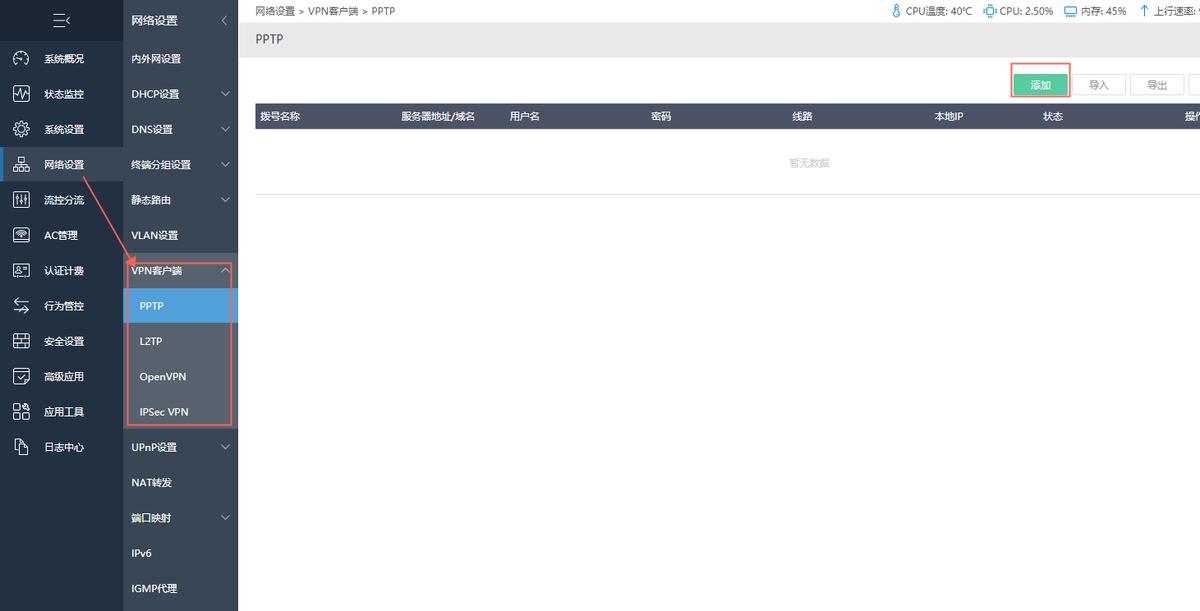Click the 内存 memory icon

coord(1070,11)
